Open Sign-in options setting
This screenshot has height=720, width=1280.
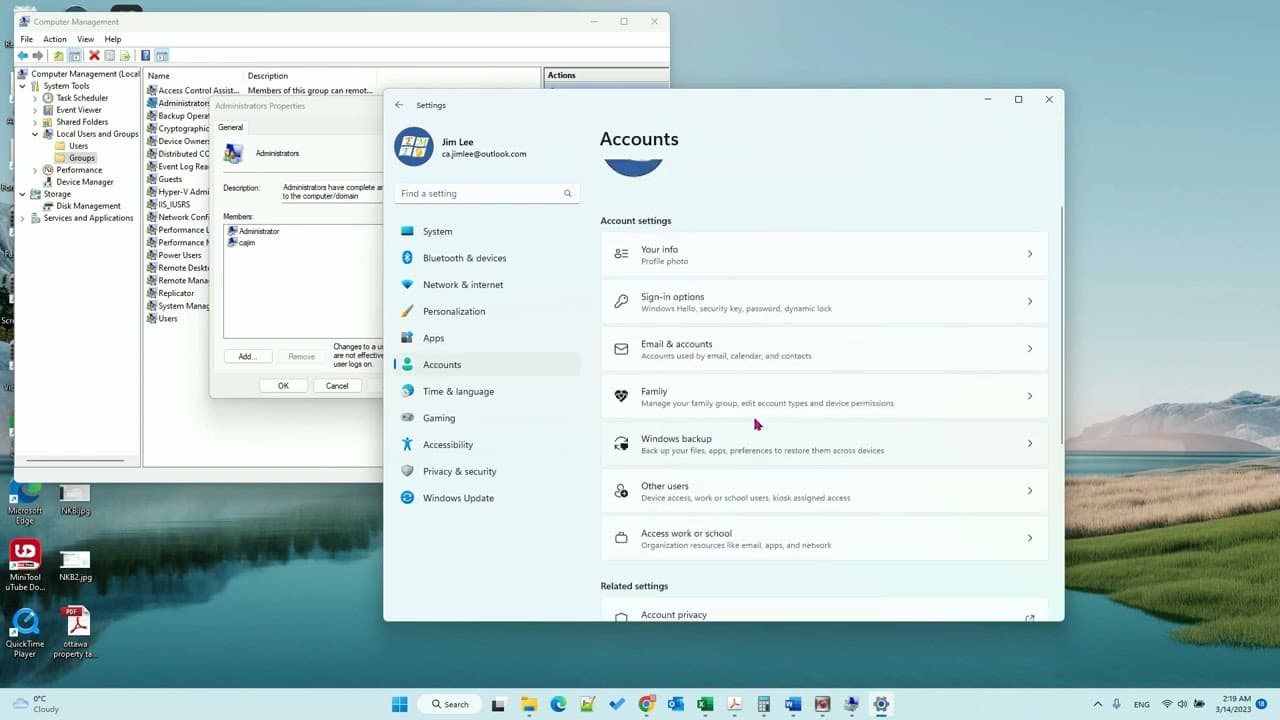click(x=824, y=302)
